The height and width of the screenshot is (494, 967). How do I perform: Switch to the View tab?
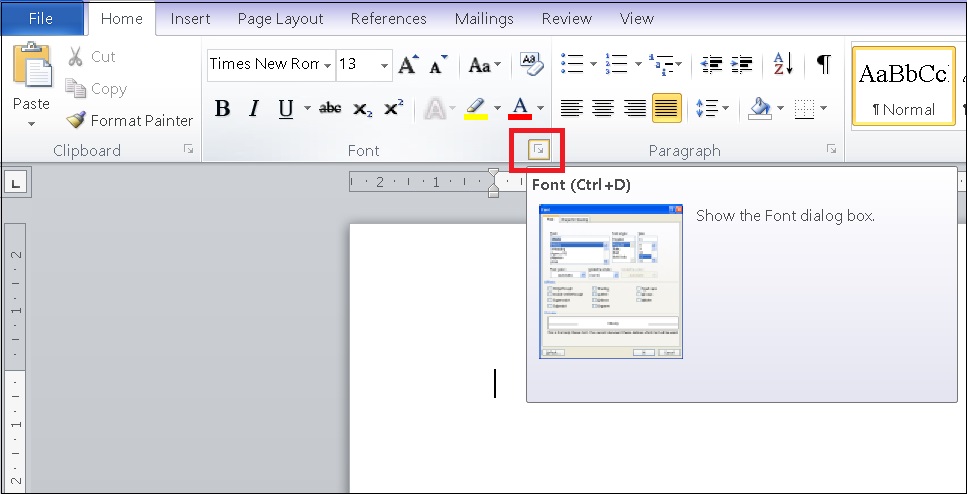point(637,19)
